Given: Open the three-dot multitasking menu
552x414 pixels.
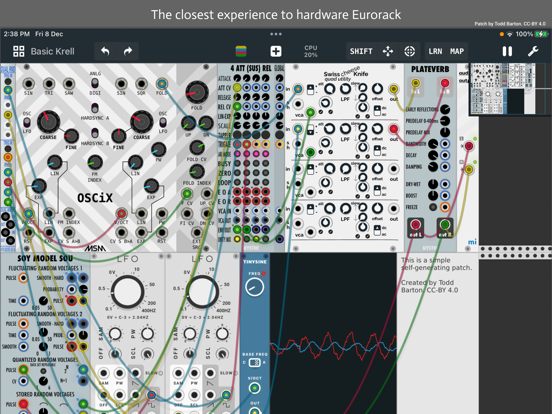Looking at the screenshot, I should [276, 34].
